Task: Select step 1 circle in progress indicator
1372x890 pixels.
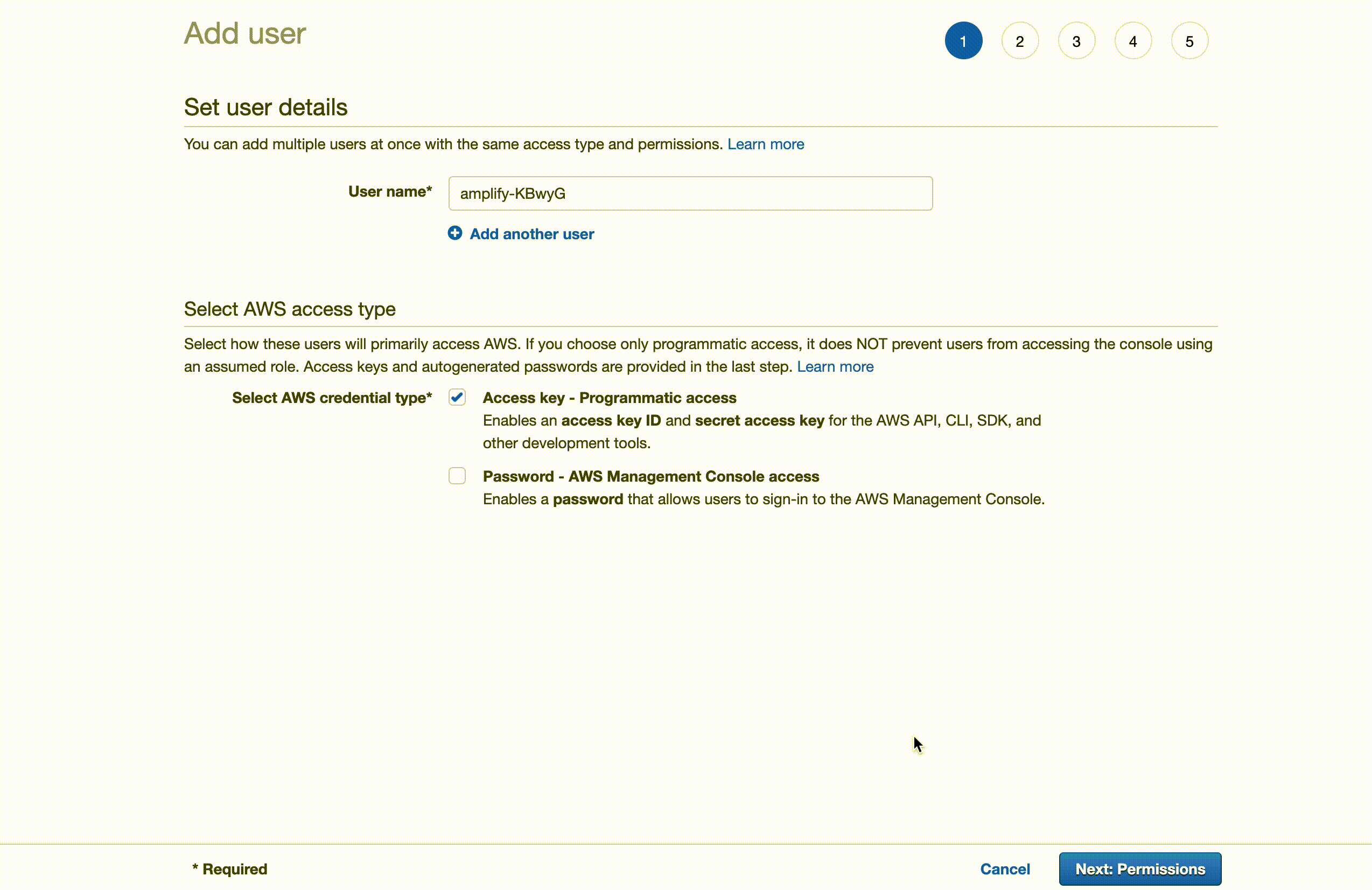Action: 963,41
